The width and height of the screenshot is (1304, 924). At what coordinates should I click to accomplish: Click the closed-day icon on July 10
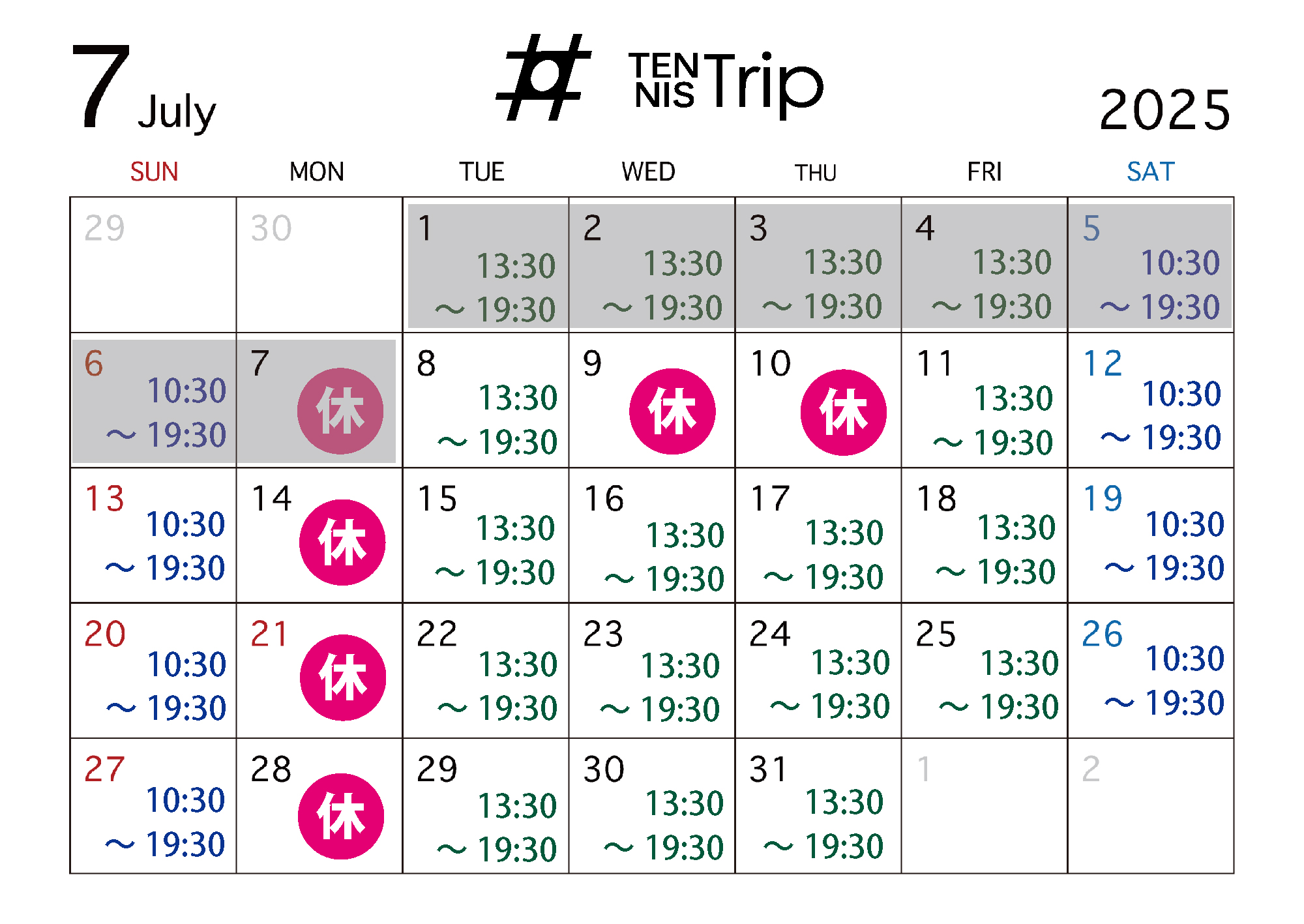coord(843,412)
